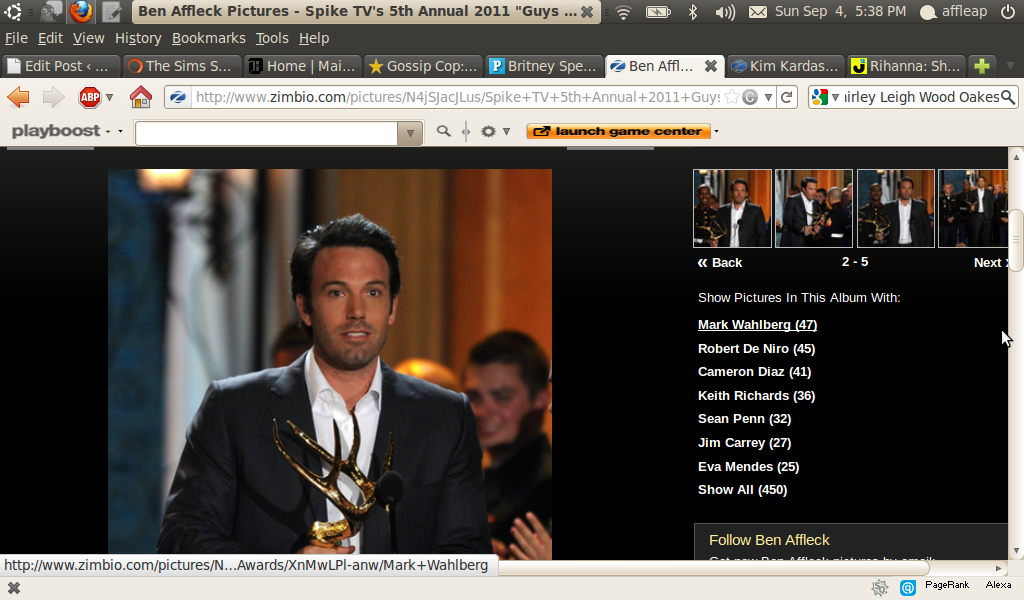Click the Show All (450) link
This screenshot has width=1024, height=600.
point(743,490)
